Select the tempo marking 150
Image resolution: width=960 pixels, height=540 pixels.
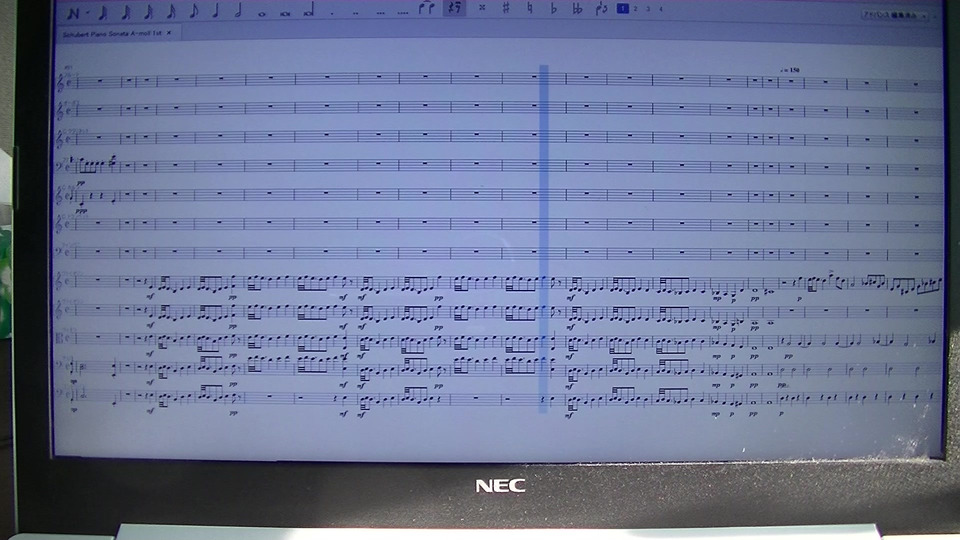[x=790, y=70]
